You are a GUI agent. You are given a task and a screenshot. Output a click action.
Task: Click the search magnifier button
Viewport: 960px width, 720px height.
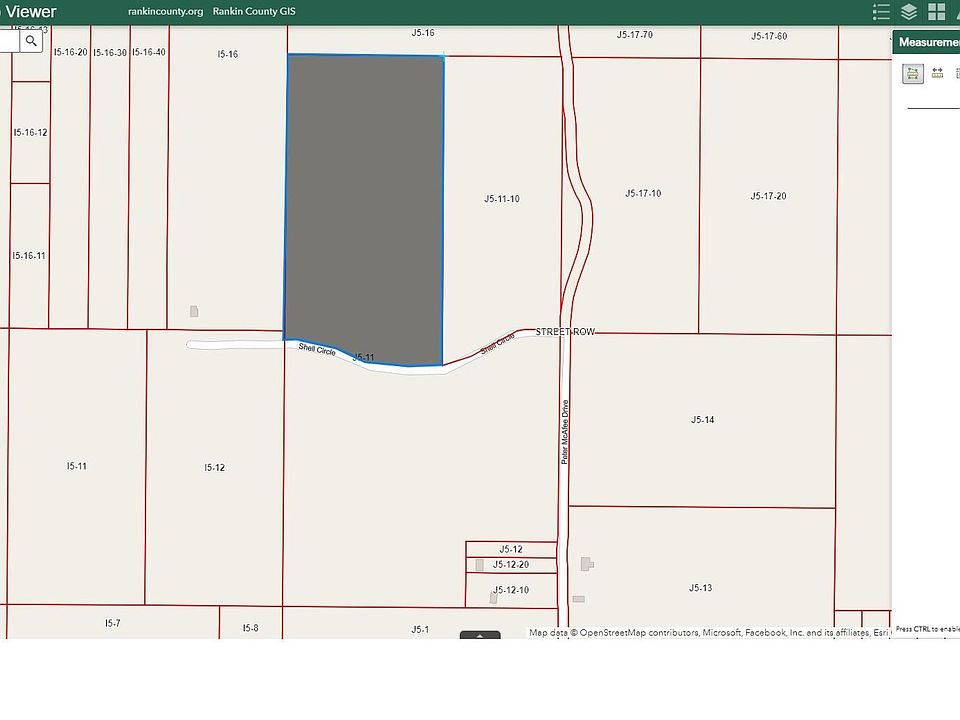[32, 41]
